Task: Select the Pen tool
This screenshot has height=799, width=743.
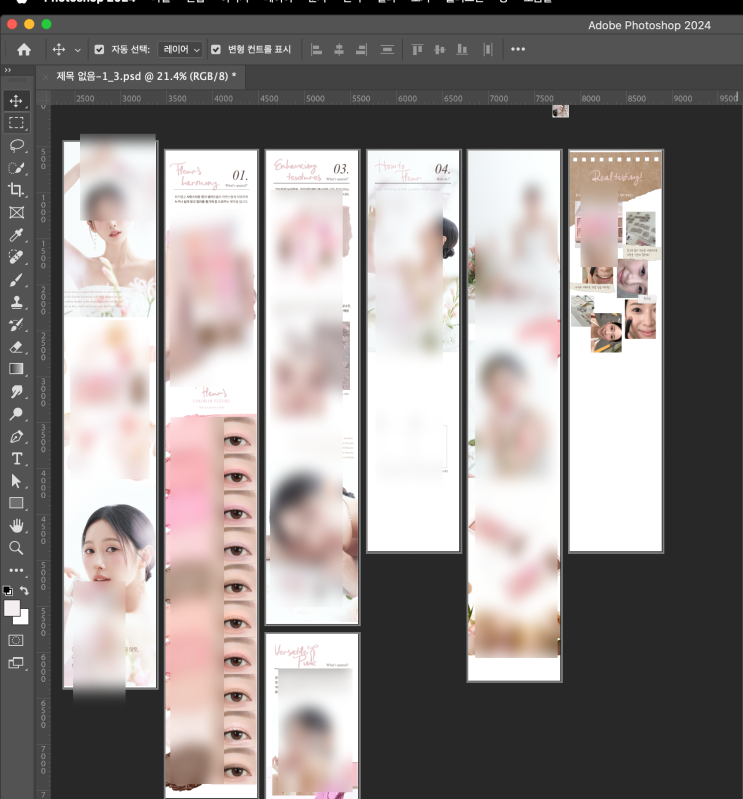Action: (x=16, y=437)
